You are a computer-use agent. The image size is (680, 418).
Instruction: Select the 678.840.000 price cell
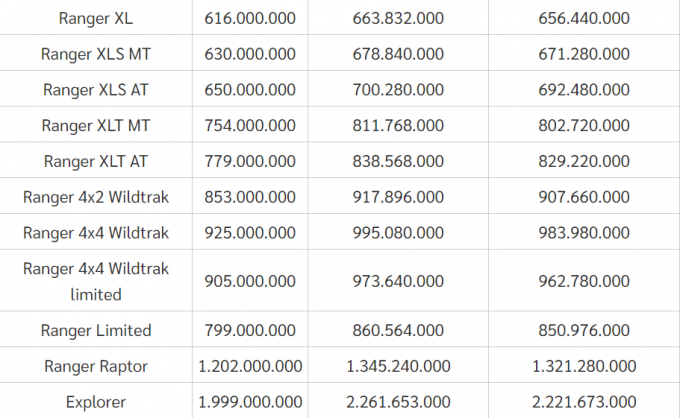pyautogui.click(x=398, y=53)
